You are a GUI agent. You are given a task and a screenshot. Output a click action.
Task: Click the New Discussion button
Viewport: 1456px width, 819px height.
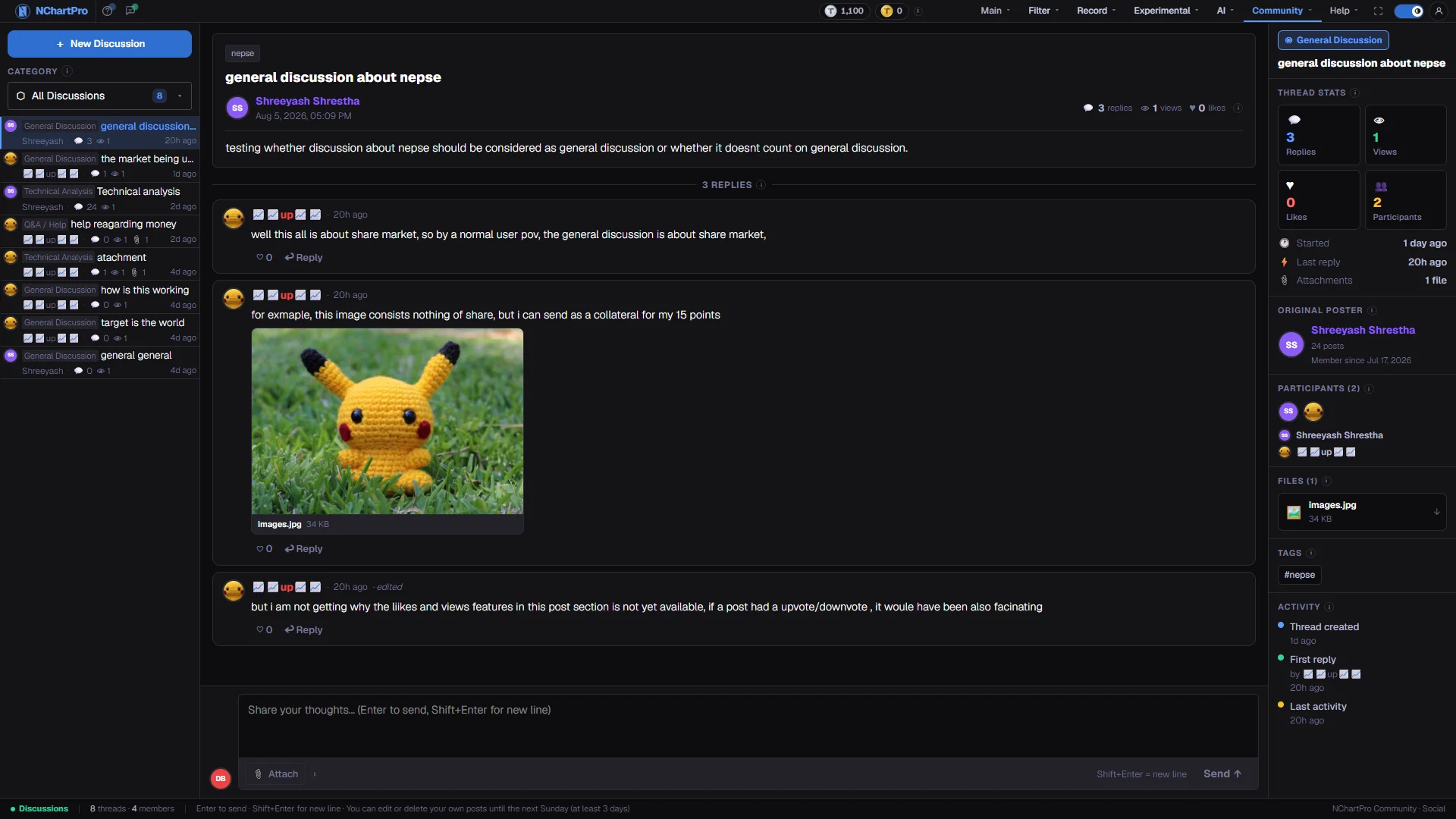point(99,44)
